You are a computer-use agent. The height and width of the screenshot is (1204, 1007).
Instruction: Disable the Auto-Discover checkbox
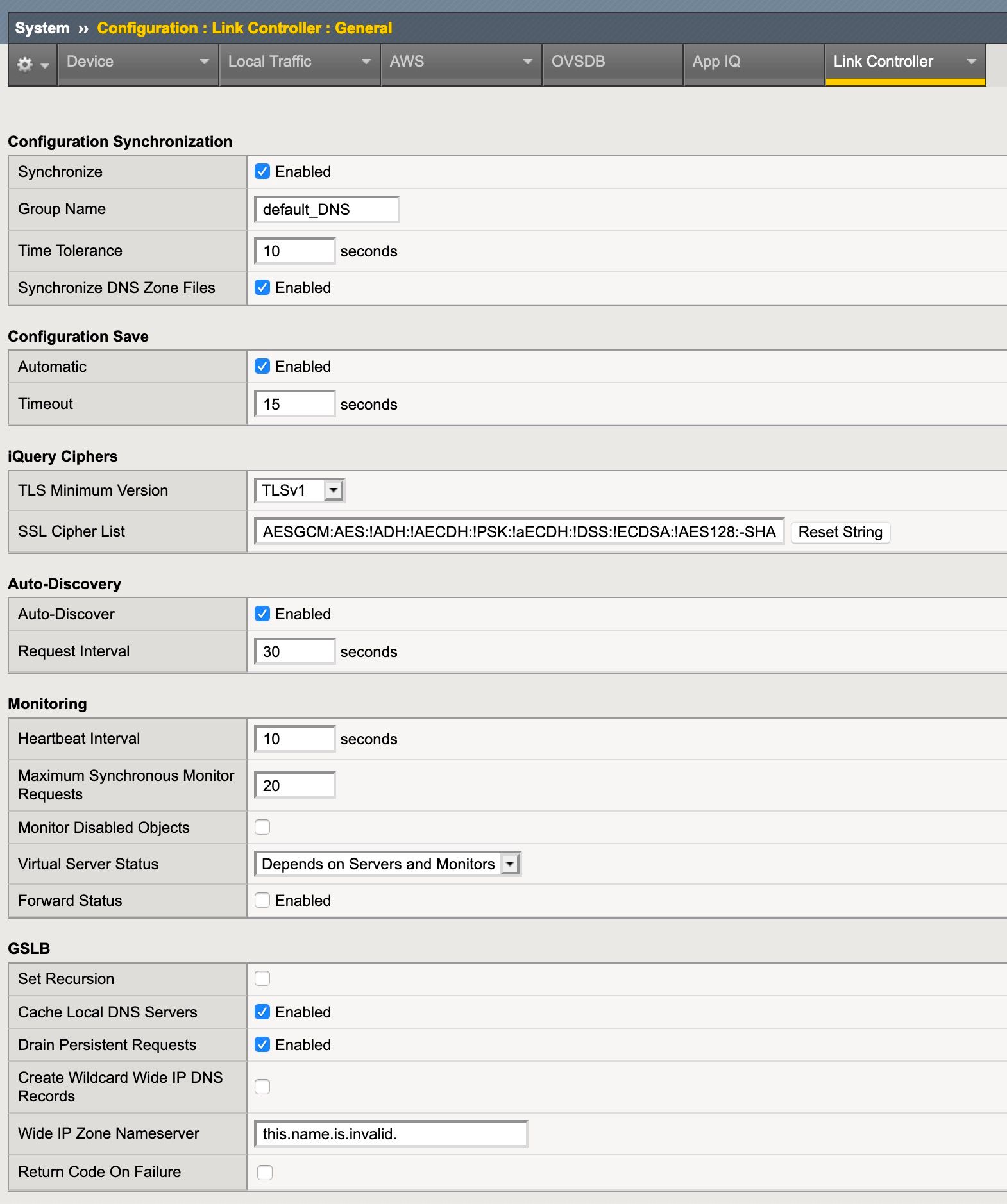tap(262, 614)
